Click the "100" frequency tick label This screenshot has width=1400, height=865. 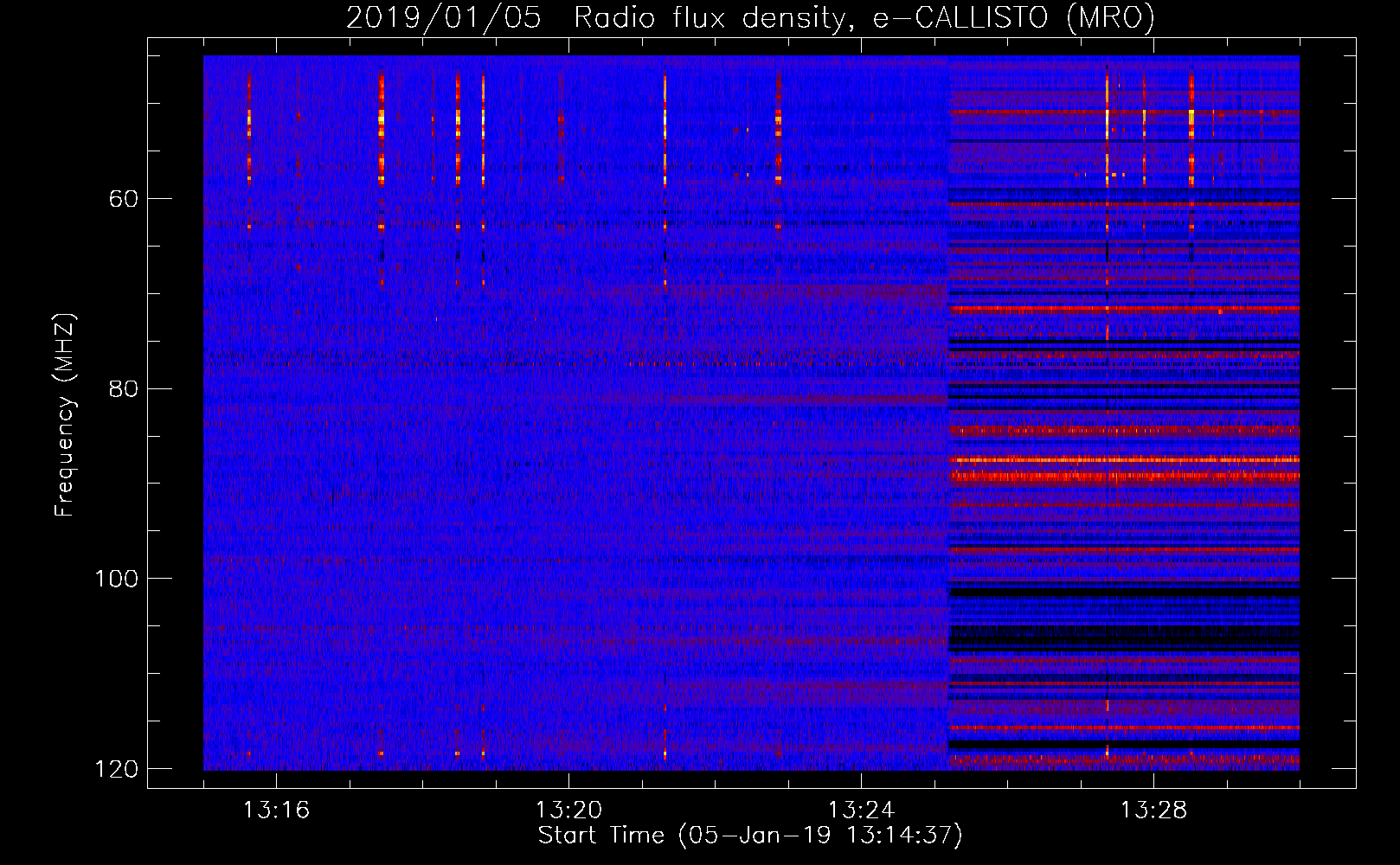[x=116, y=579]
